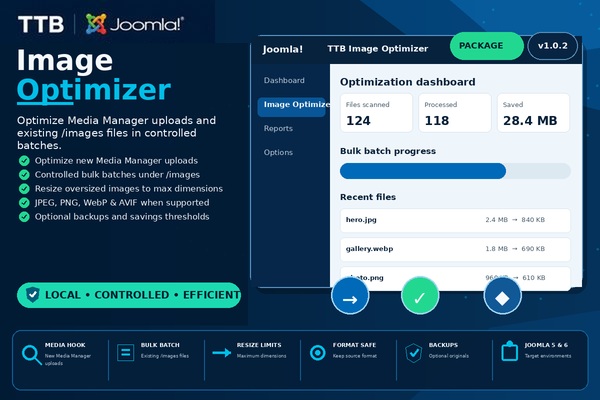The image size is (600, 400).
Task: Click TTB Image Optimizer header title
Action: (378, 49)
